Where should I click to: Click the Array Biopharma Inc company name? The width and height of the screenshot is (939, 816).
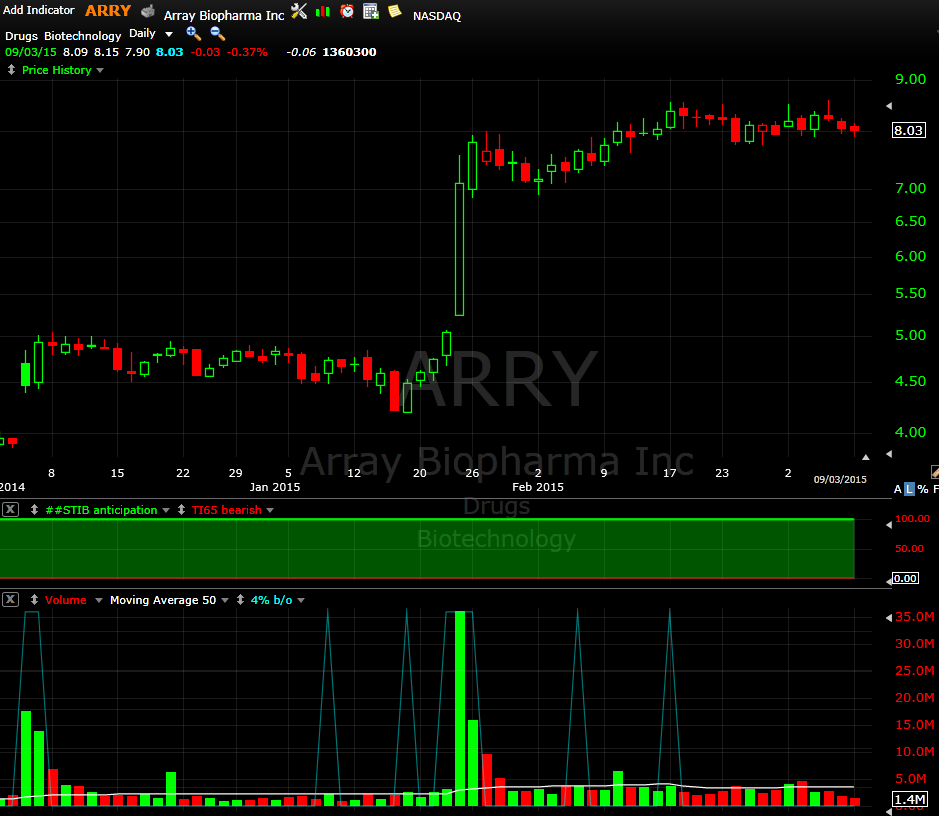(224, 16)
